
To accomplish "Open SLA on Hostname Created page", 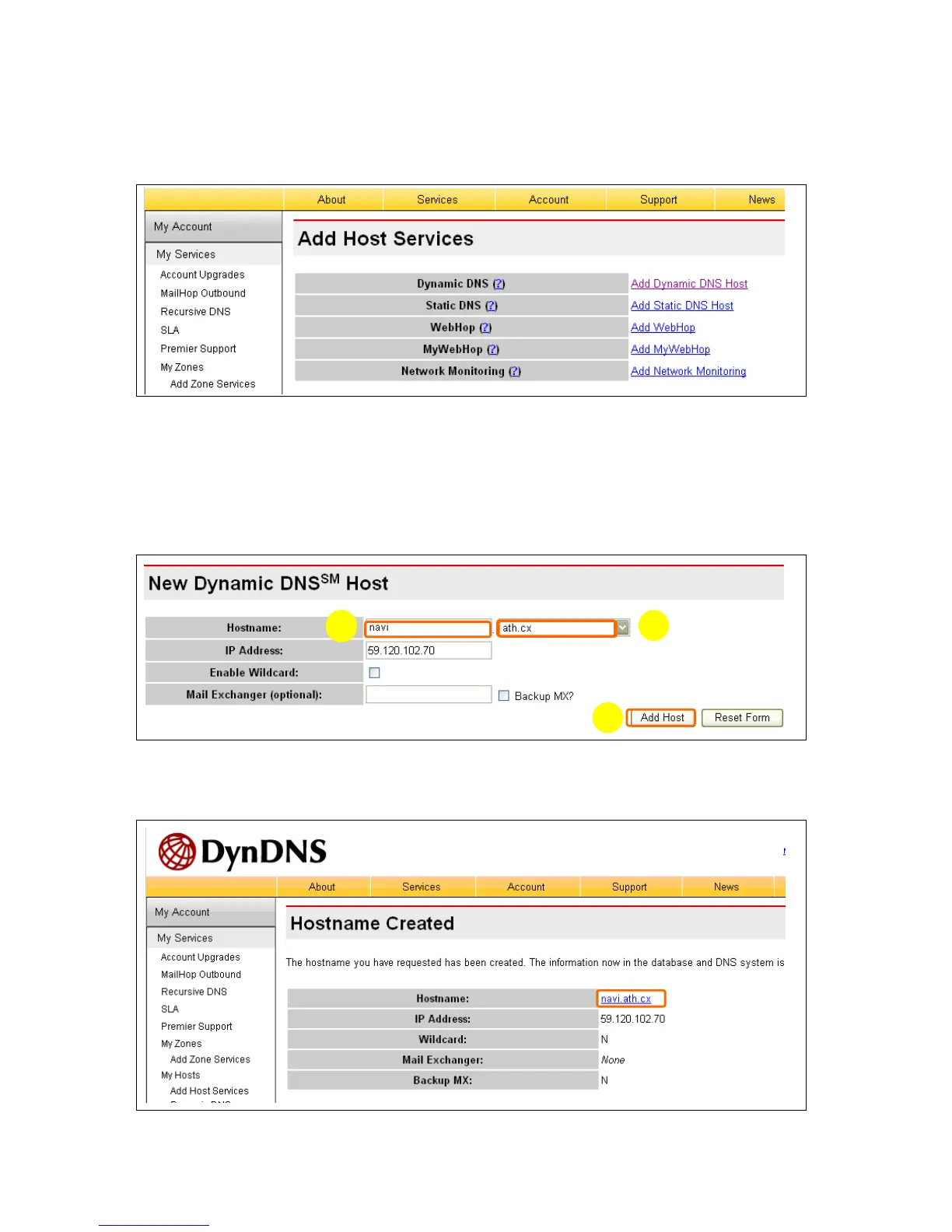I will point(170,1009).
